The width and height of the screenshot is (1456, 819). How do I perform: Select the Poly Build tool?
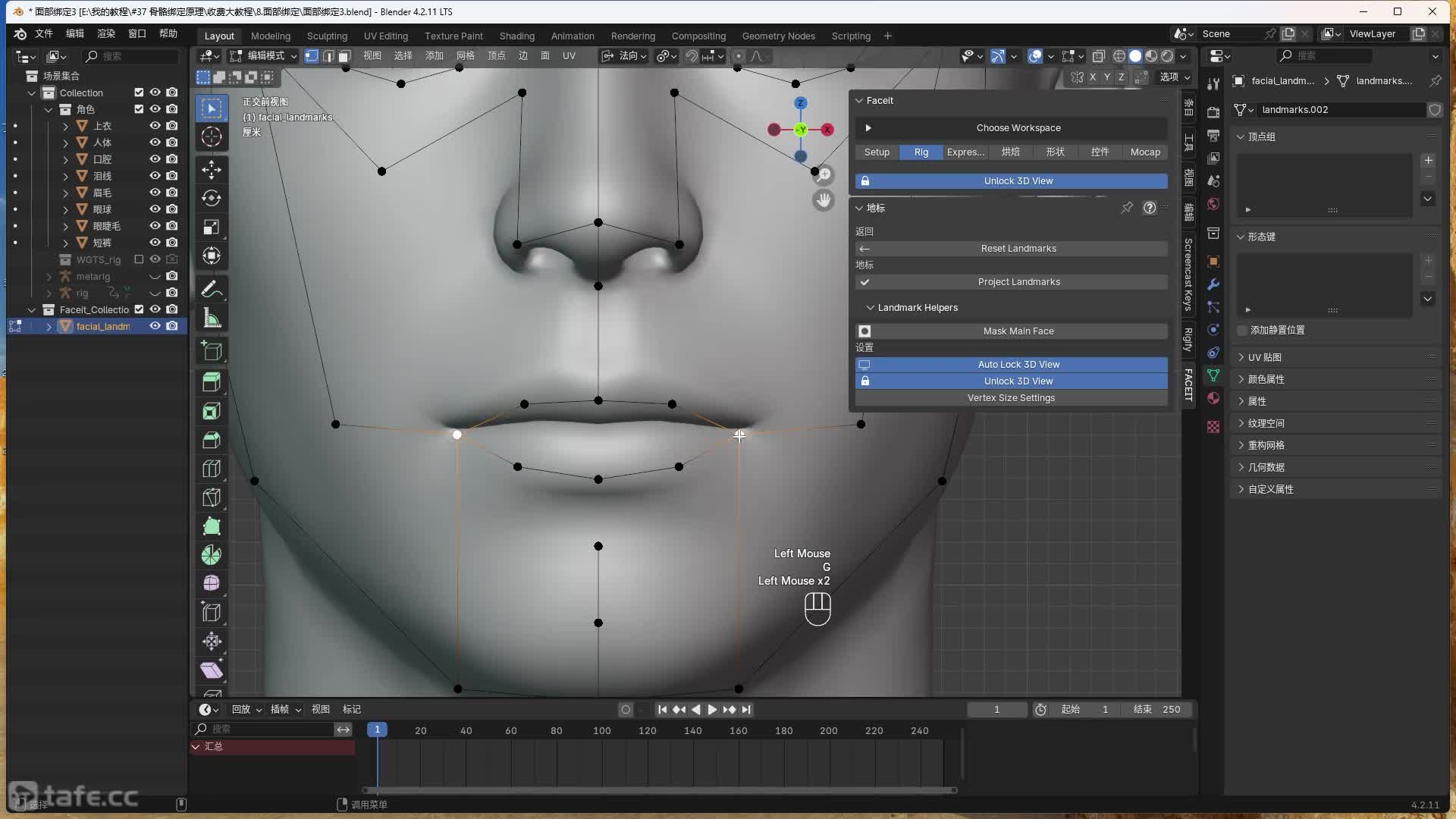coord(212,526)
